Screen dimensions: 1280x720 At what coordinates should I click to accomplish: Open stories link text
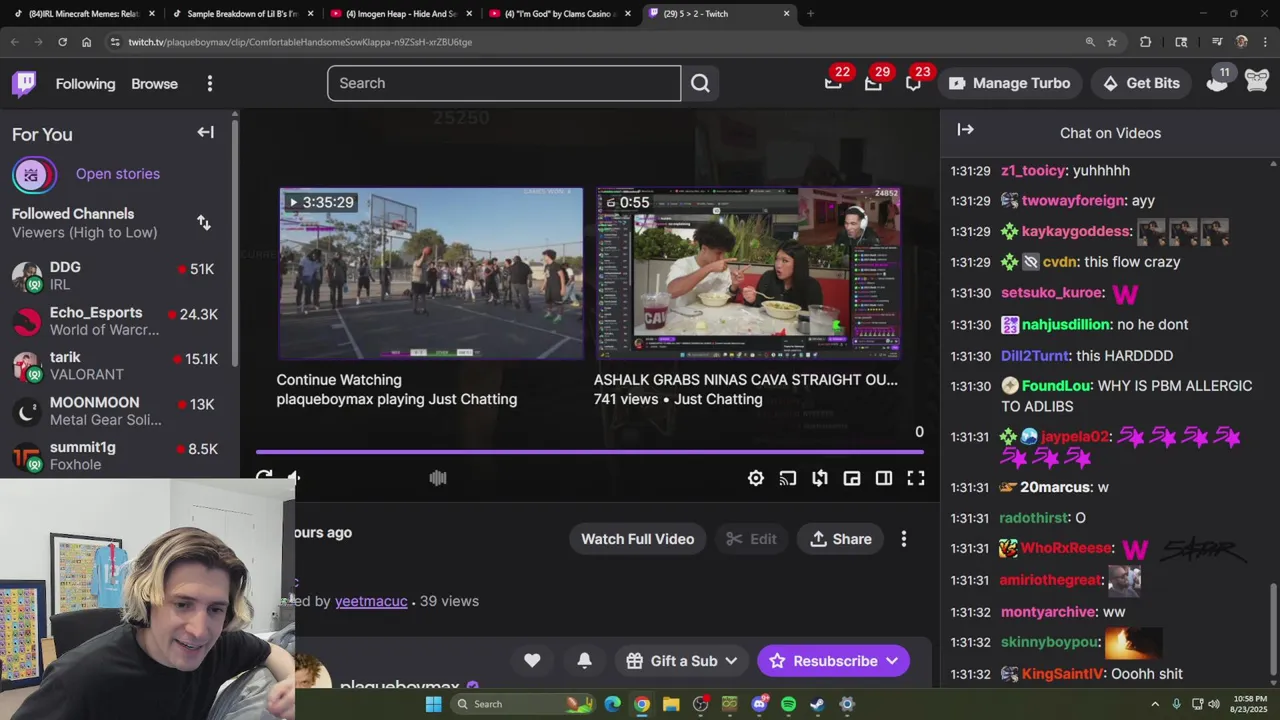pos(118,174)
